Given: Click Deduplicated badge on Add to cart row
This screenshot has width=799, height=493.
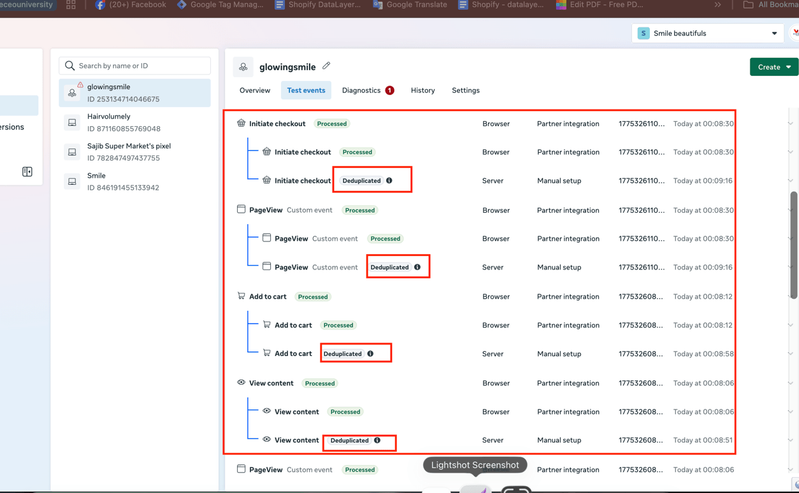Looking at the screenshot, I should [x=342, y=353].
